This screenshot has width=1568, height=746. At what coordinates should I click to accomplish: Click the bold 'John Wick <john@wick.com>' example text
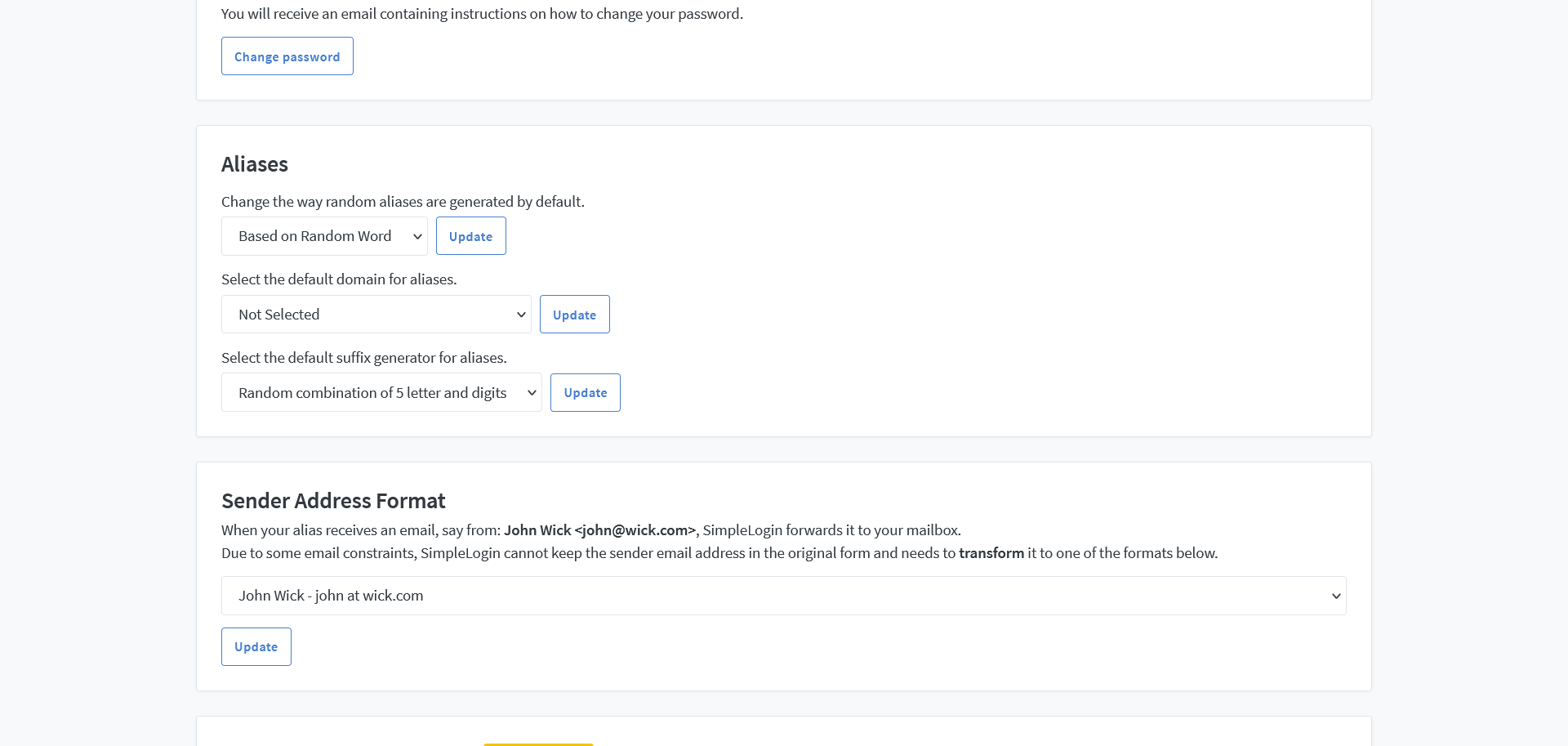pos(599,530)
